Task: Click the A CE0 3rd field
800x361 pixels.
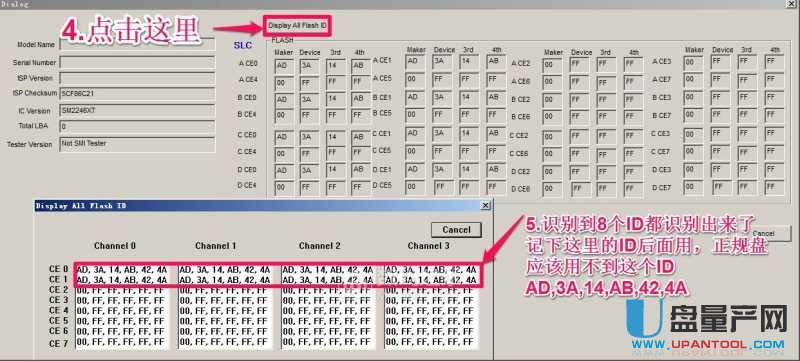Action: [x=335, y=67]
